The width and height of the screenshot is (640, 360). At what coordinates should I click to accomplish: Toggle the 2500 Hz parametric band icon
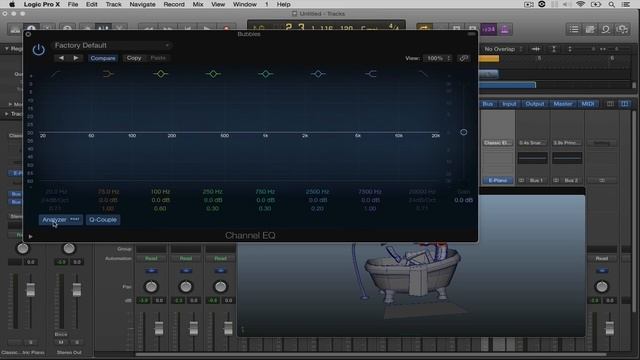(x=318, y=74)
